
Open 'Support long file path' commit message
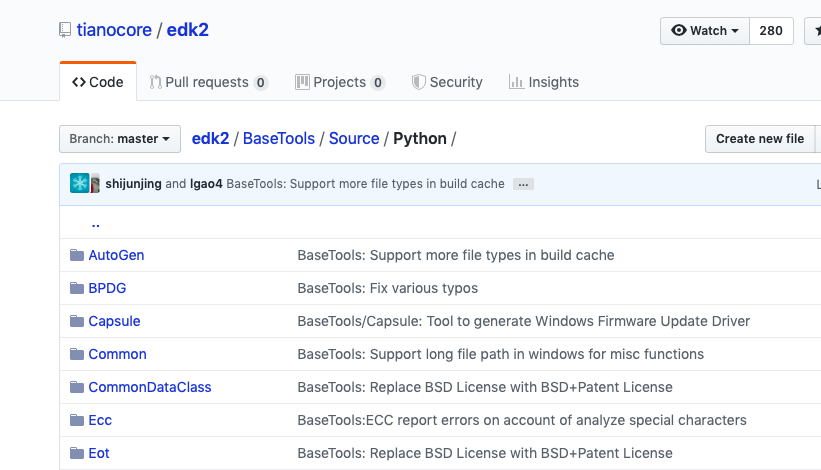(501, 354)
